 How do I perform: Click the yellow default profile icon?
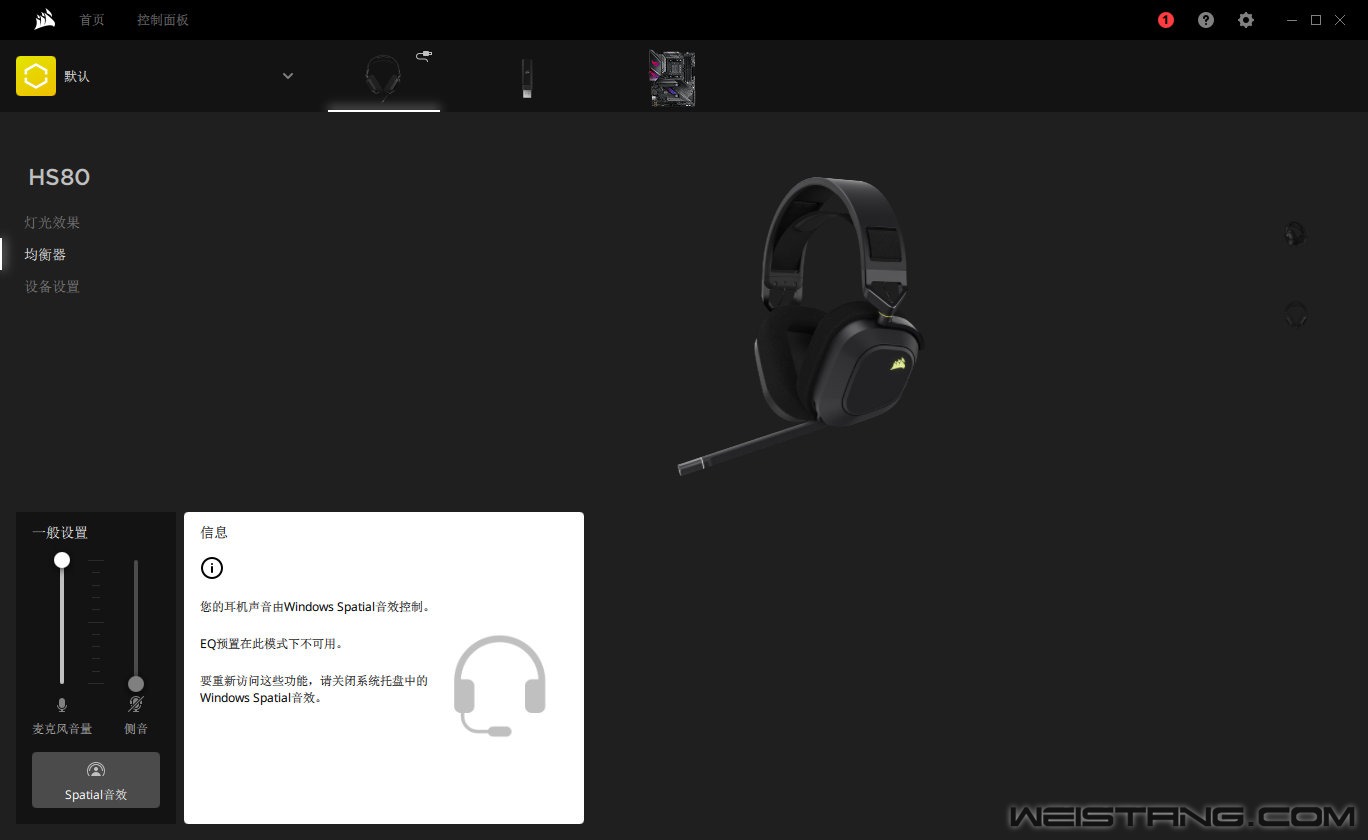(x=35, y=75)
